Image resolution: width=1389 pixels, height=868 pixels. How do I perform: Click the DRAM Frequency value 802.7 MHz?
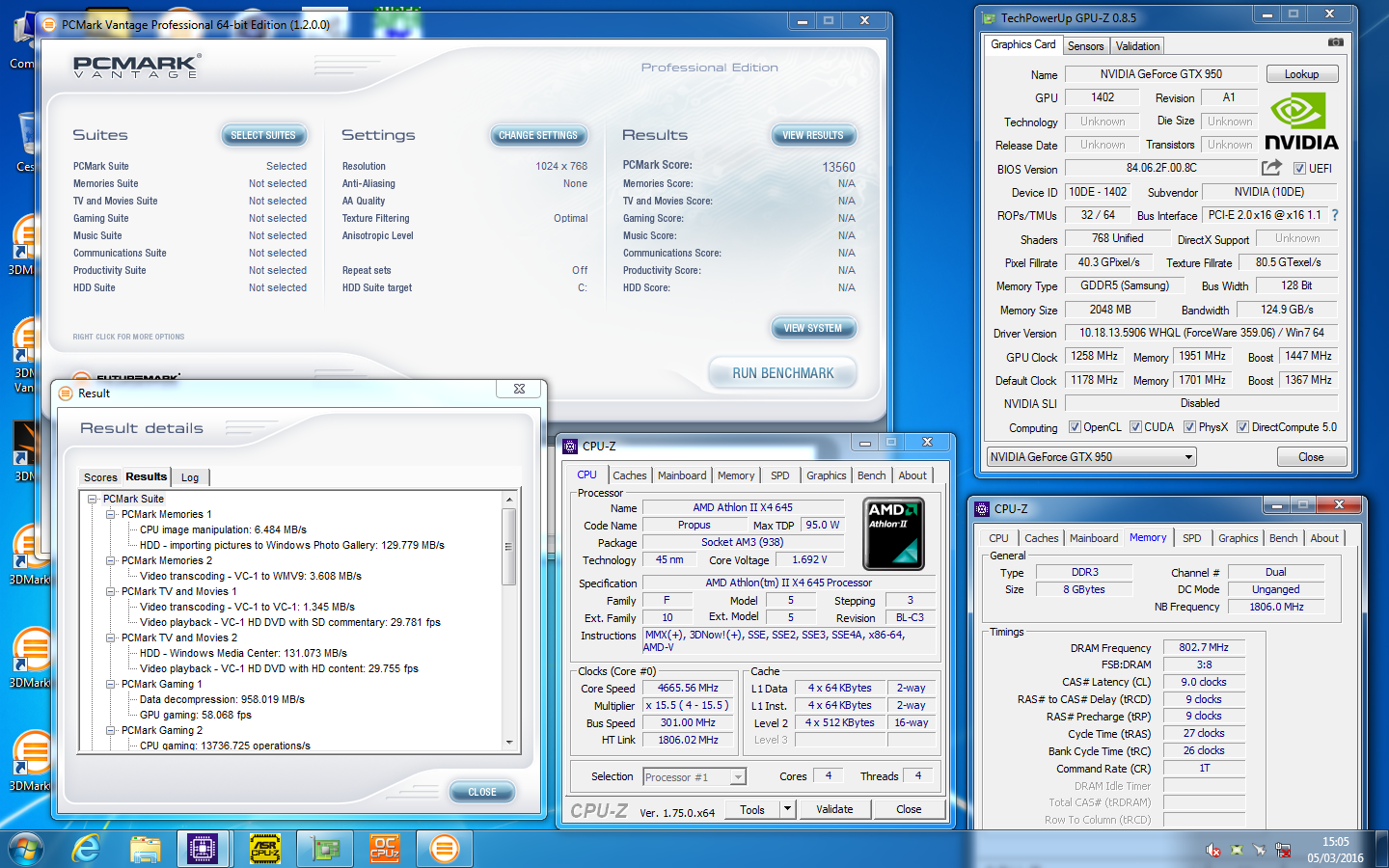pyautogui.click(x=1204, y=647)
